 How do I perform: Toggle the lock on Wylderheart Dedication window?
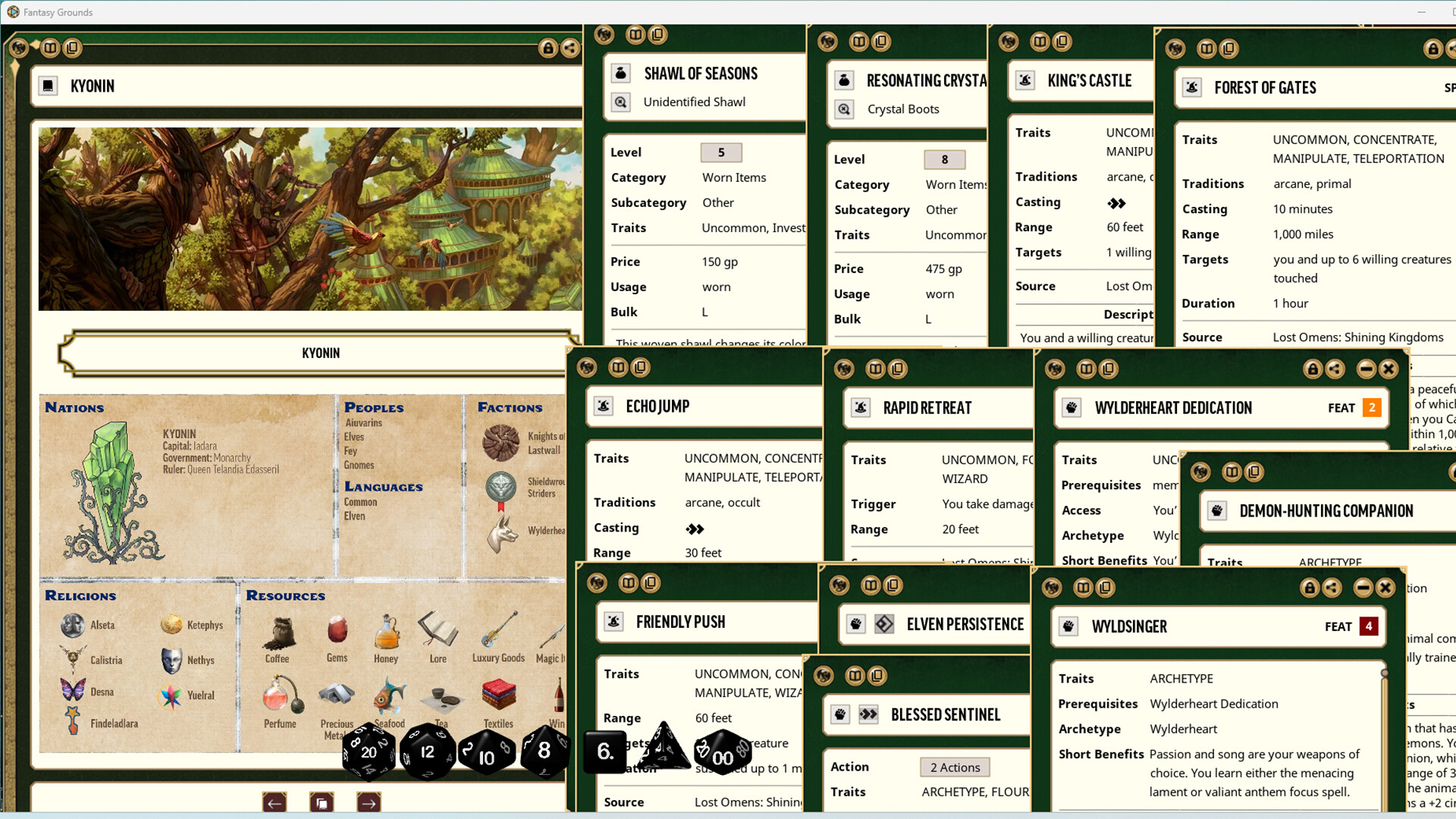(x=1312, y=369)
